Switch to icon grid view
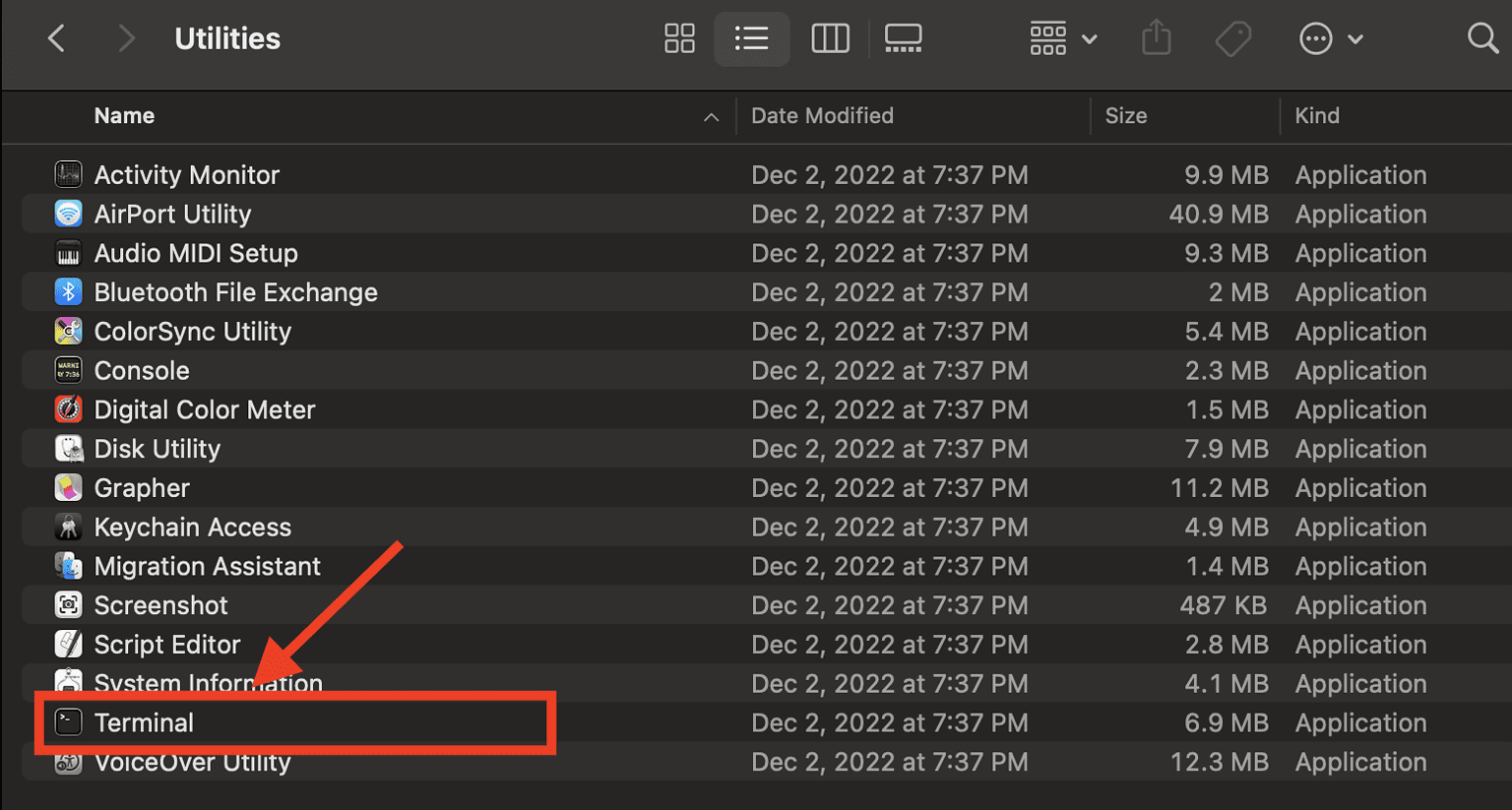Screen dimensions: 1512x810 [679, 38]
